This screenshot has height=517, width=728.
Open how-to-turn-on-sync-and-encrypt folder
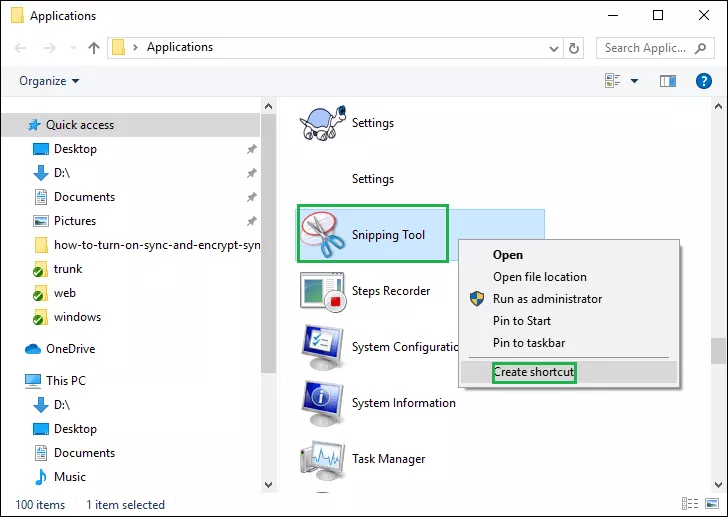coord(147,245)
